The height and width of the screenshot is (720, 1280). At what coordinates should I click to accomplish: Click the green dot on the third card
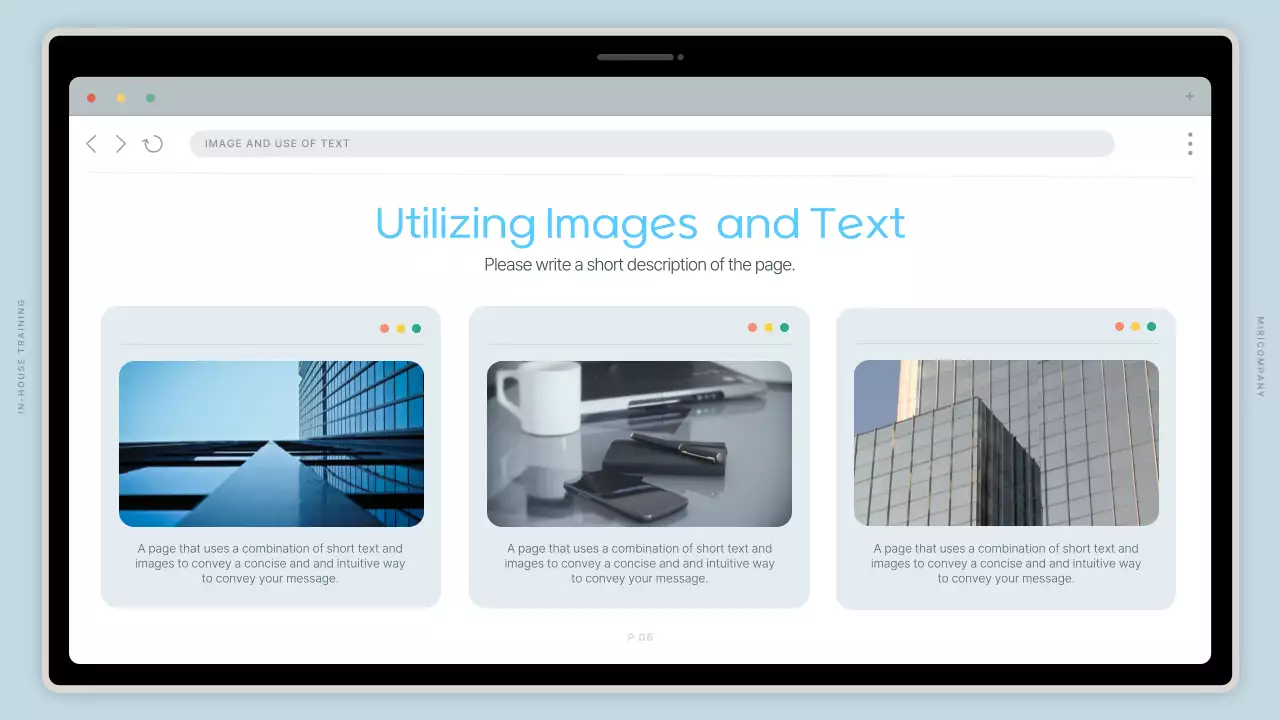(x=1151, y=327)
